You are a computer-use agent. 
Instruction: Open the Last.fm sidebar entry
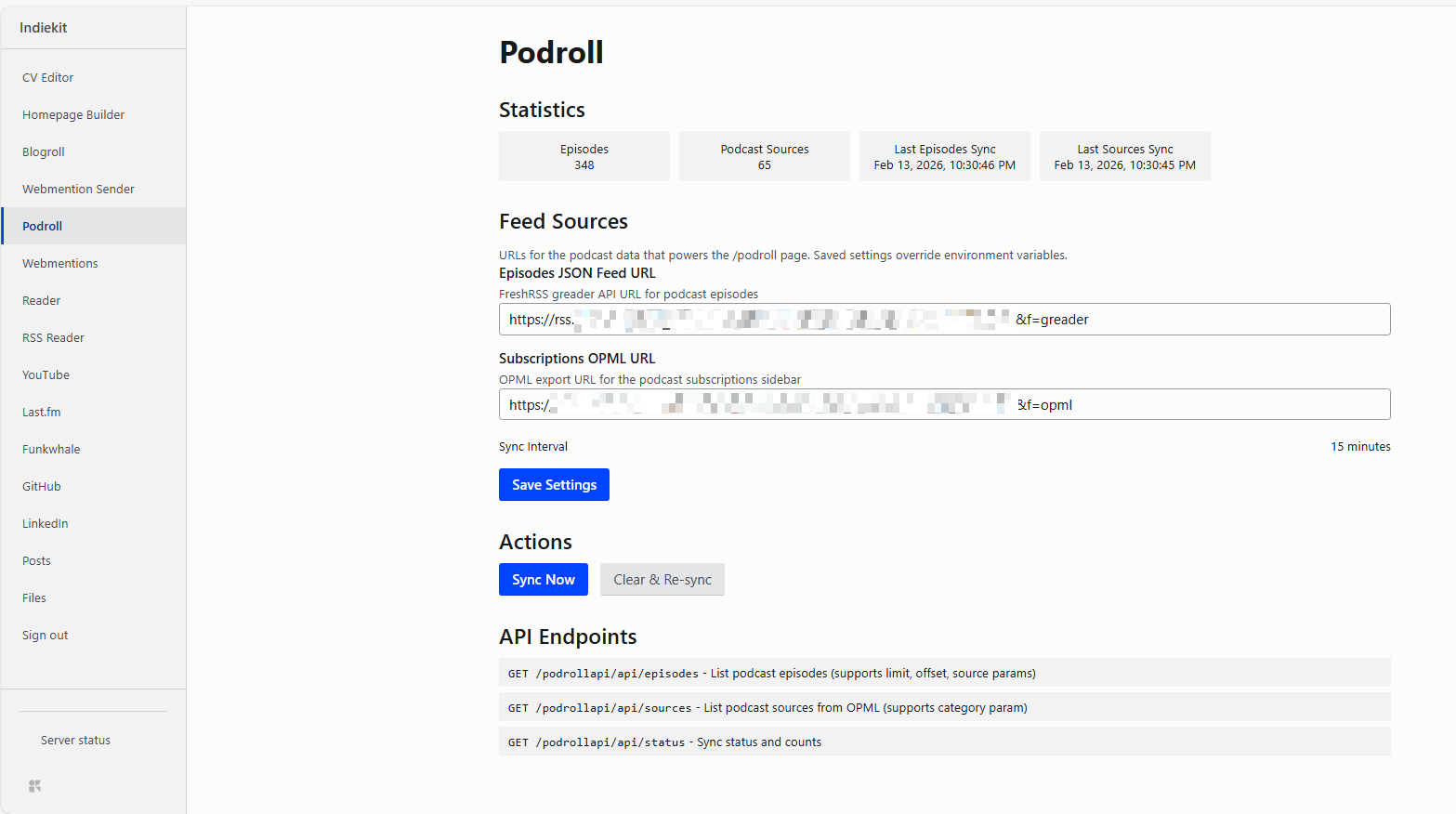[42, 413]
